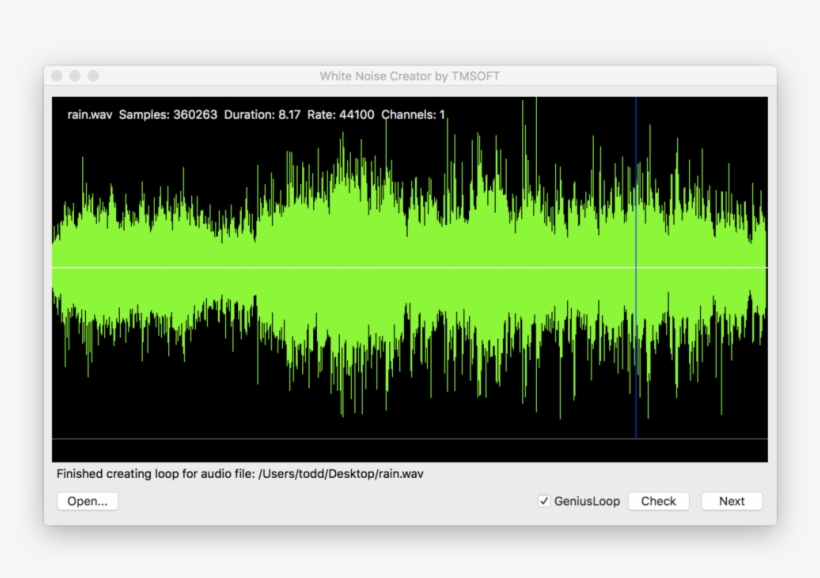Screen dimensions: 820x578
Task: Click the rain.wav sample info label
Action: pyautogui.click(x=88, y=114)
